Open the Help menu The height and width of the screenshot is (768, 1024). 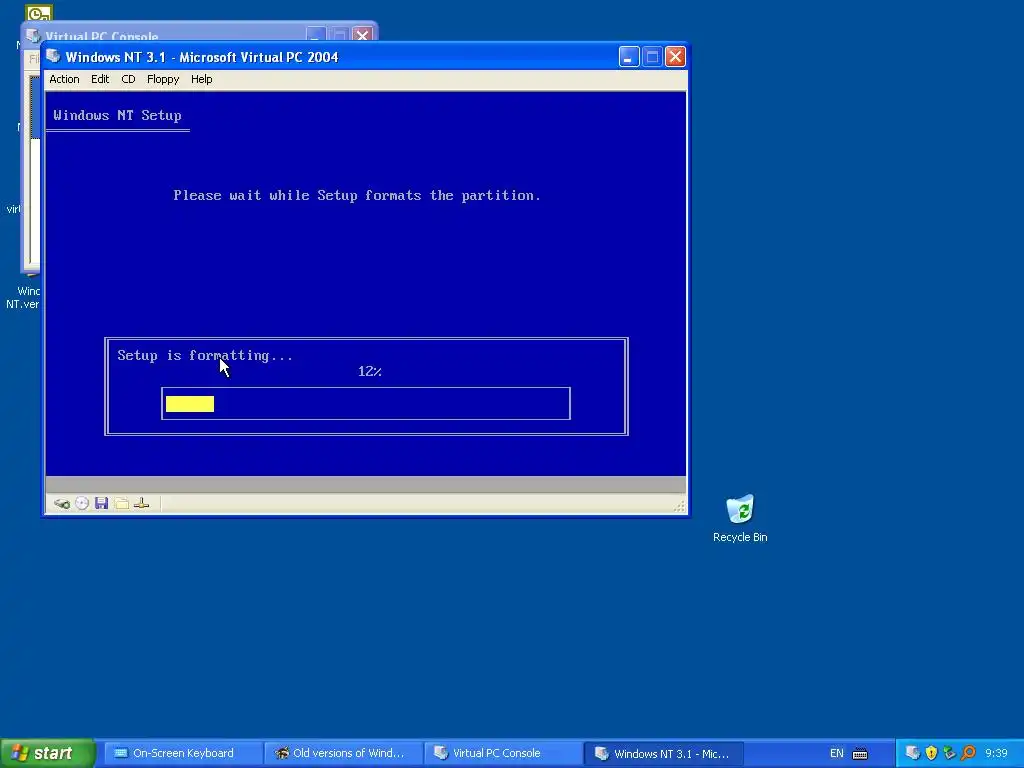201,79
